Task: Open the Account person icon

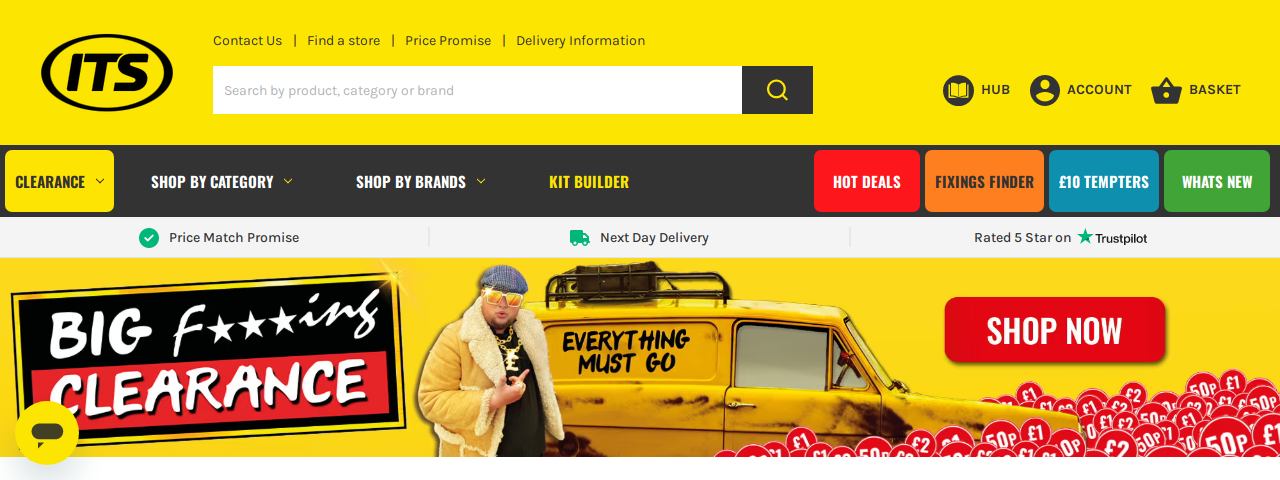Action: point(1045,90)
